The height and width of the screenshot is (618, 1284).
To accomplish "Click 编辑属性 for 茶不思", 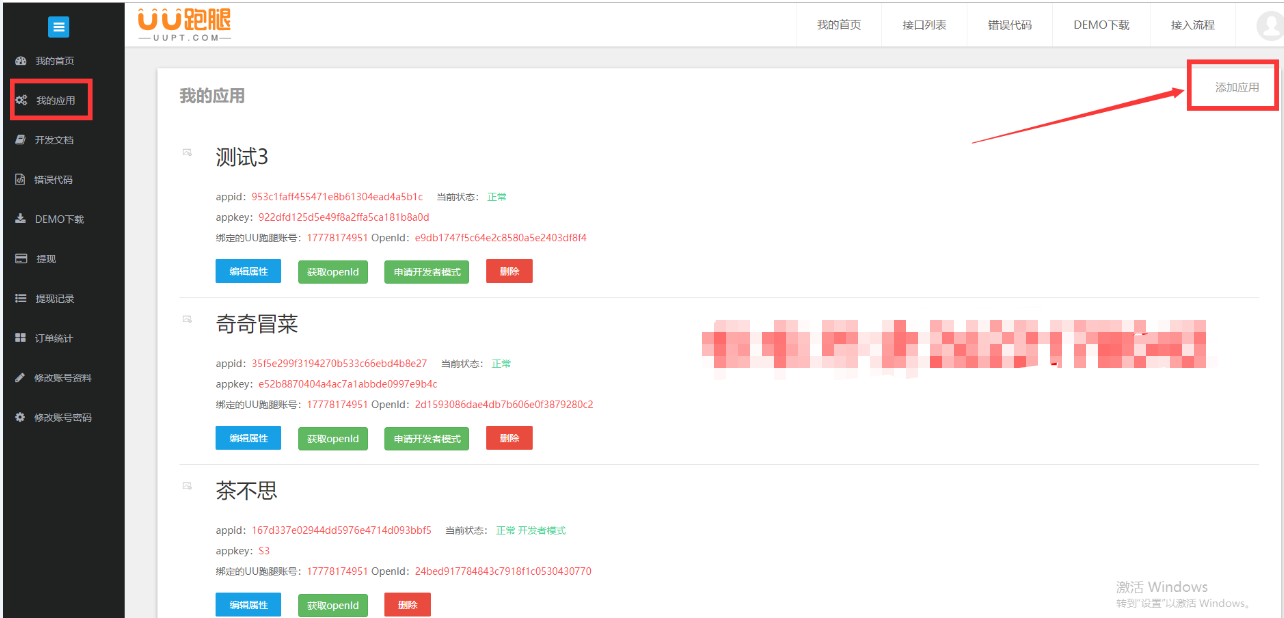I will pos(248,605).
